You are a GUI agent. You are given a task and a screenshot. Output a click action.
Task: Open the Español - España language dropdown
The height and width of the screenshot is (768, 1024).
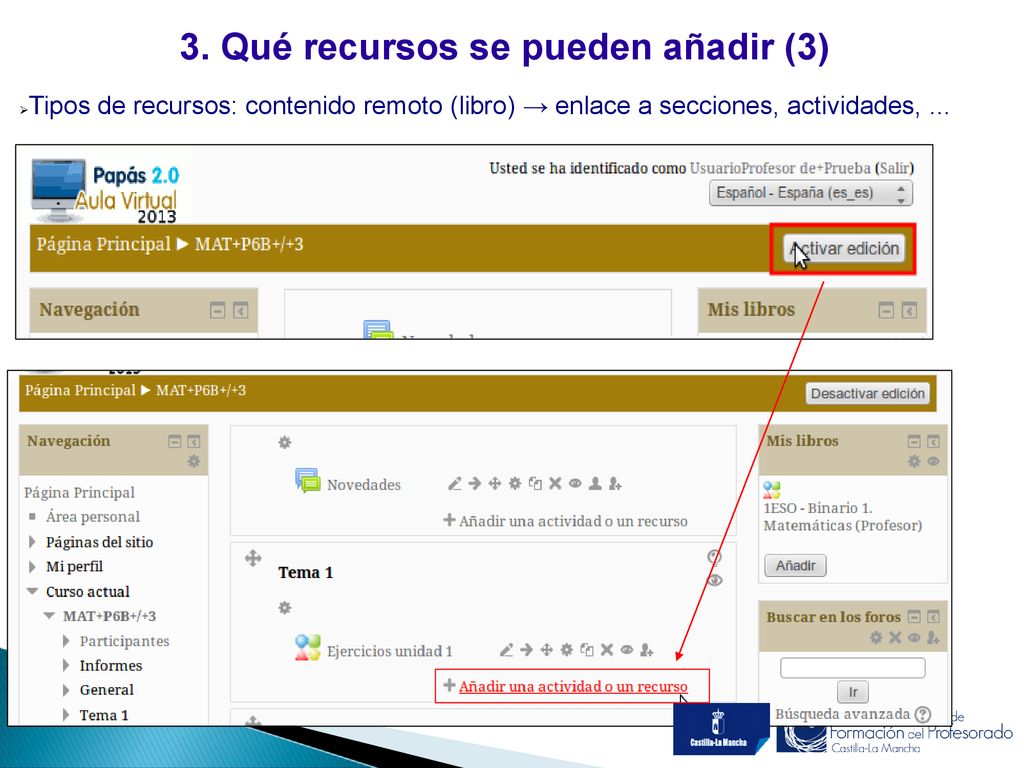click(x=810, y=193)
